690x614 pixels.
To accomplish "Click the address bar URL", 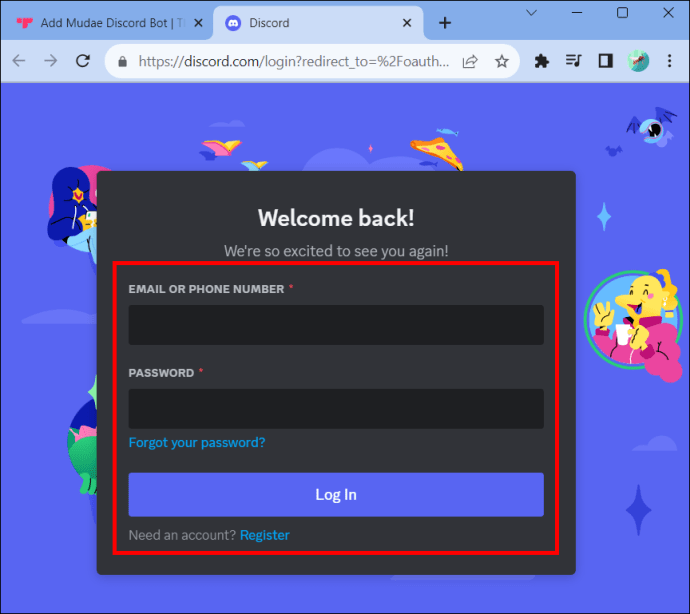I will [x=294, y=61].
